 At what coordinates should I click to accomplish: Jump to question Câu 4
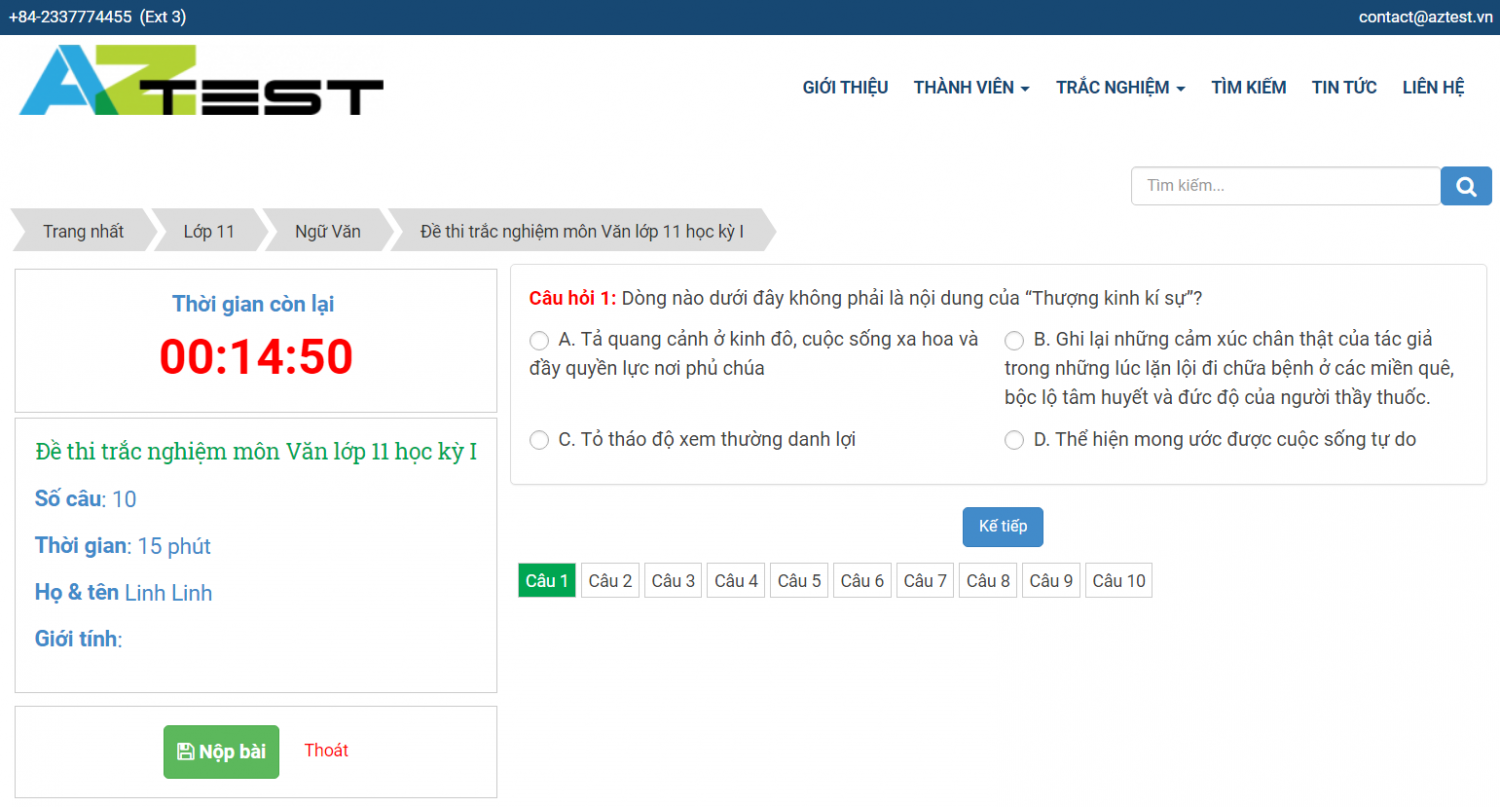tap(736, 581)
